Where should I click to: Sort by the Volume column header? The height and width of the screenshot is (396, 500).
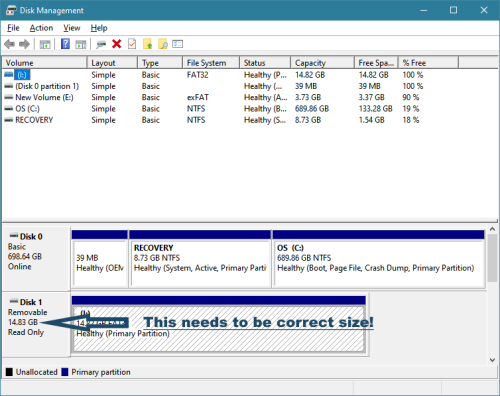44,63
